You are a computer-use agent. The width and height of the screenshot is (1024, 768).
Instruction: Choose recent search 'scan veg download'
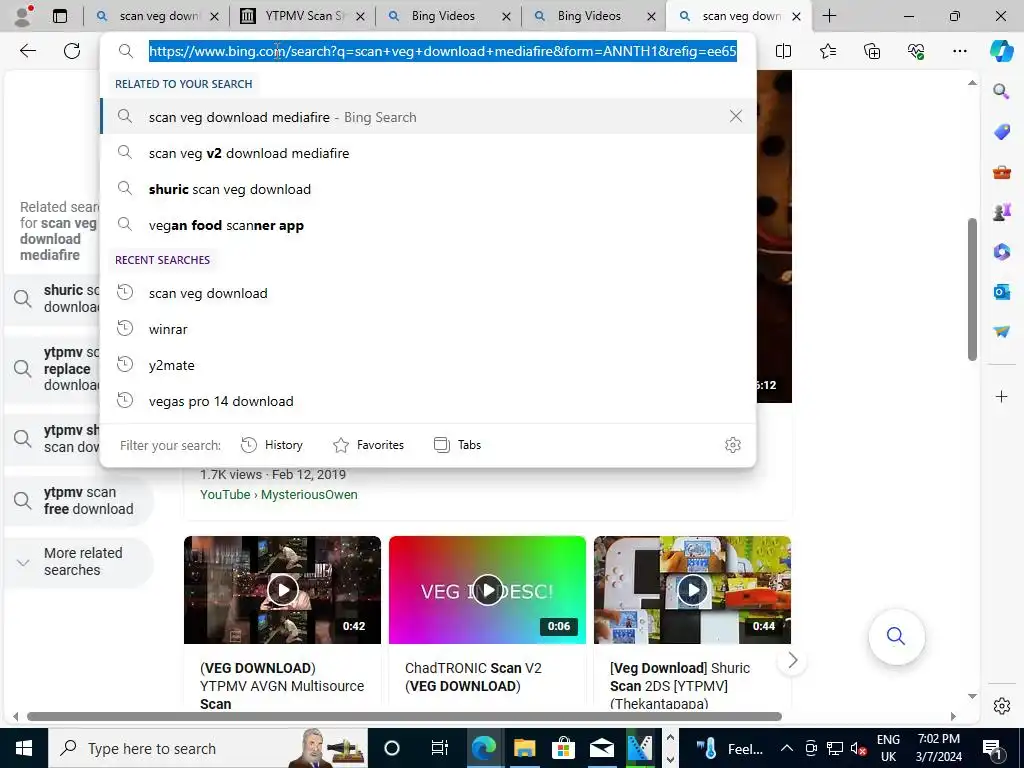[x=428, y=293]
